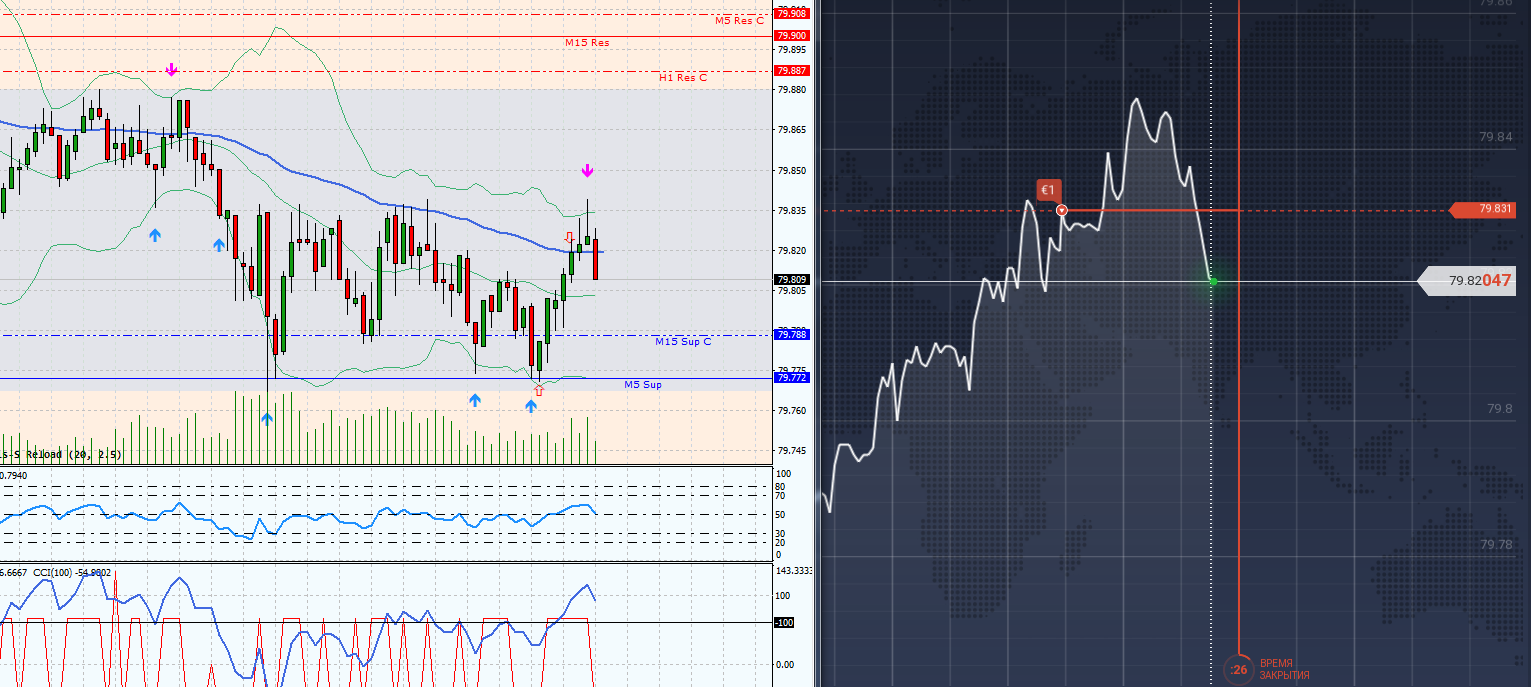Image resolution: width=1531 pixels, height=687 pixels.
Task: Select the €1 trade marker badge
Action: point(1048,189)
